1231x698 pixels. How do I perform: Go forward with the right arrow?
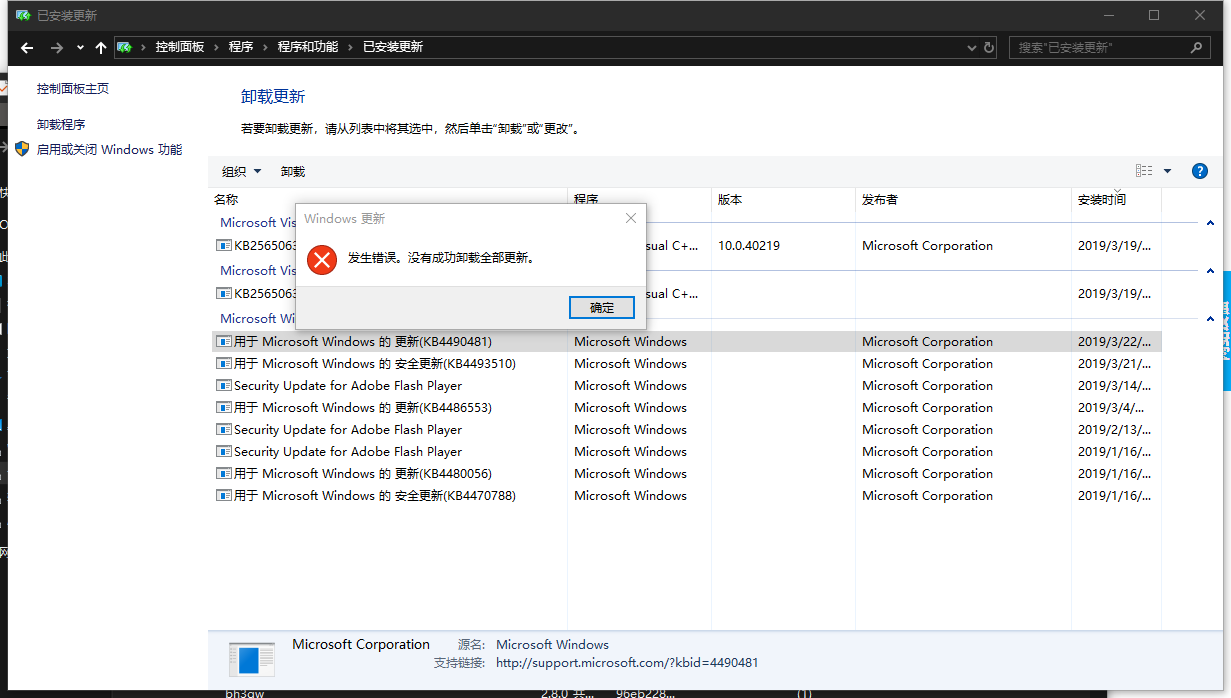tap(57, 47)
